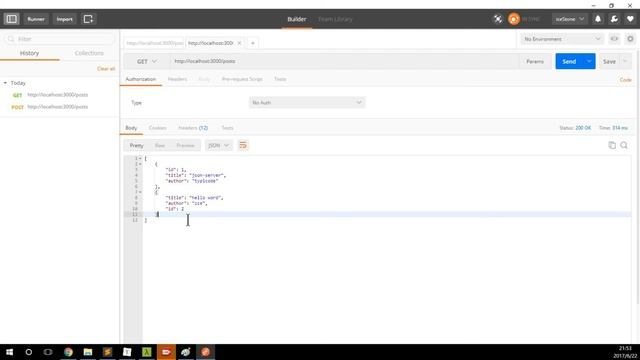Click the blue Send button

coord(569,61)
